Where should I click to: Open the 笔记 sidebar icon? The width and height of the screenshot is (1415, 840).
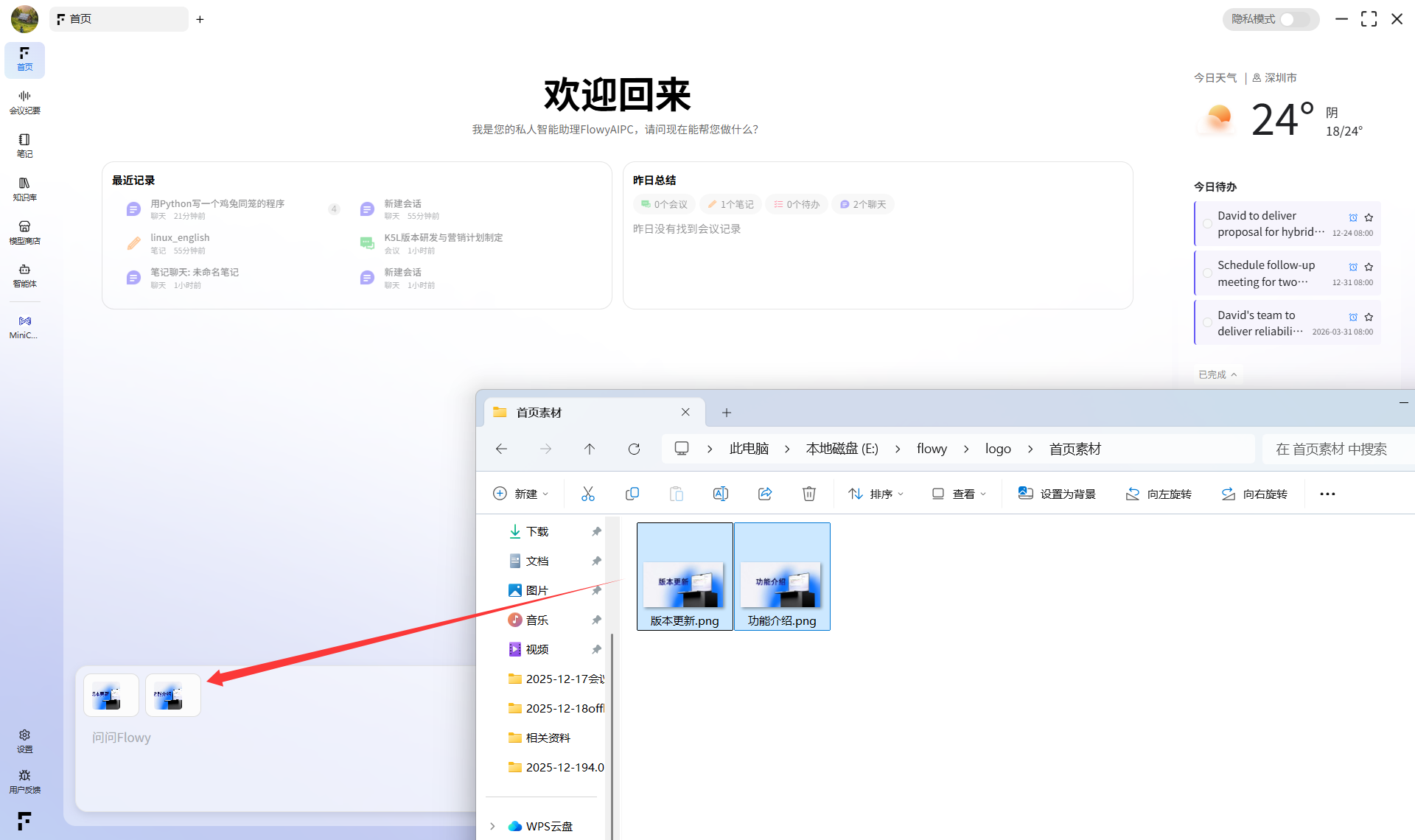click(24, 144)
